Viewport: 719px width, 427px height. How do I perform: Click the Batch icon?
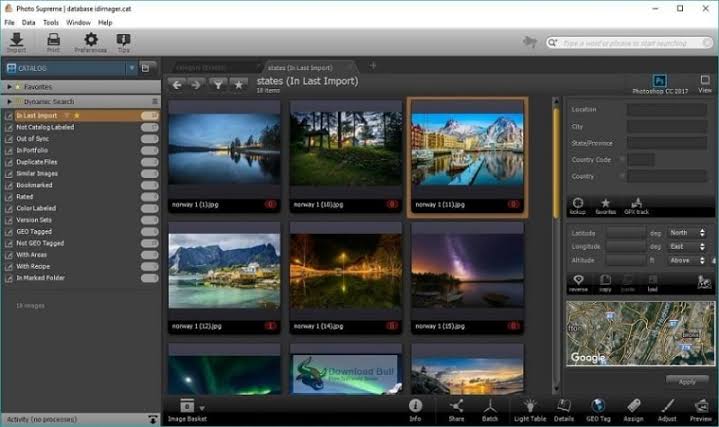pos(490,410)
